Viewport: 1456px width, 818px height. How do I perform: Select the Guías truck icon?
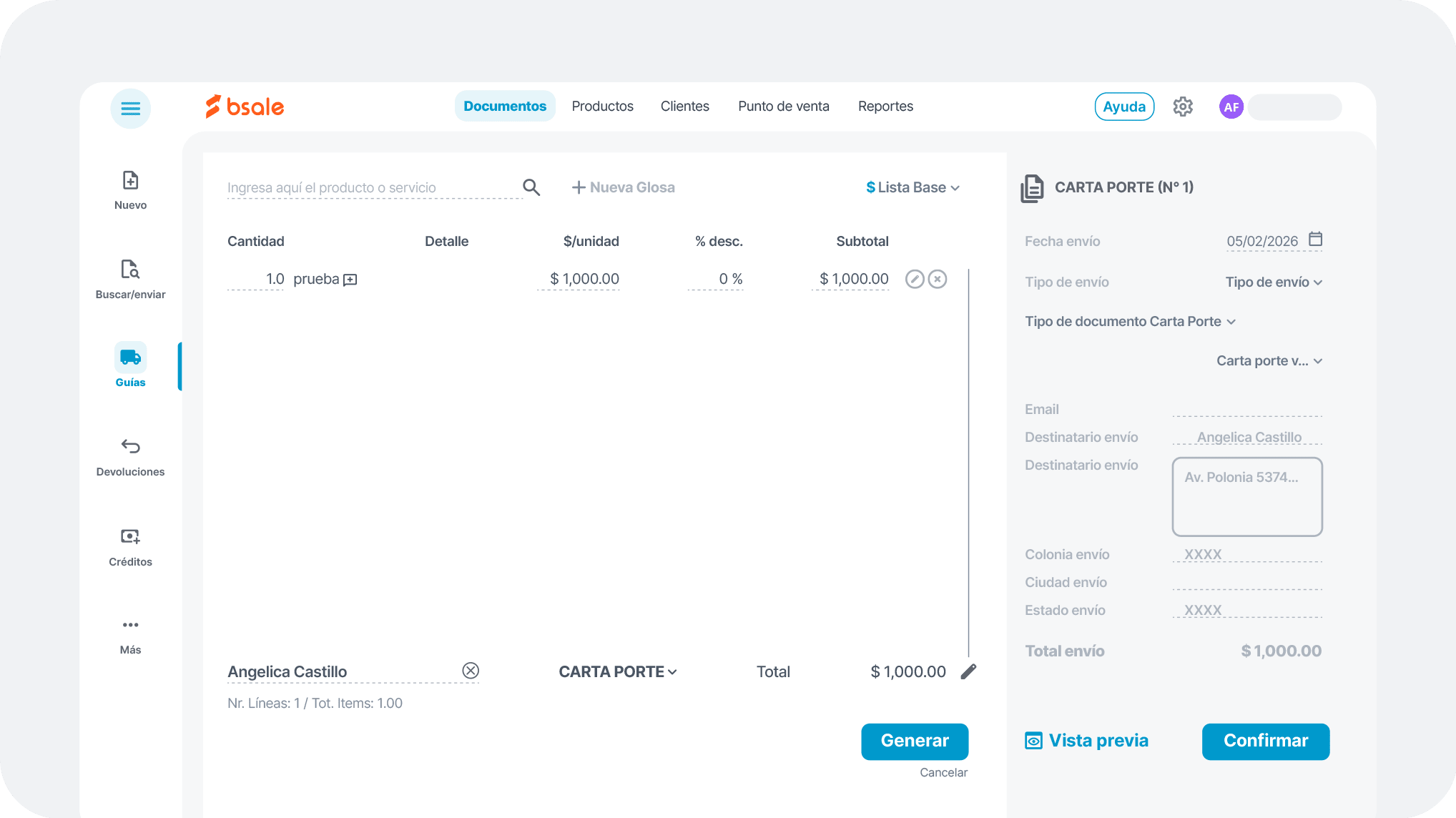[x=130, y=358]
